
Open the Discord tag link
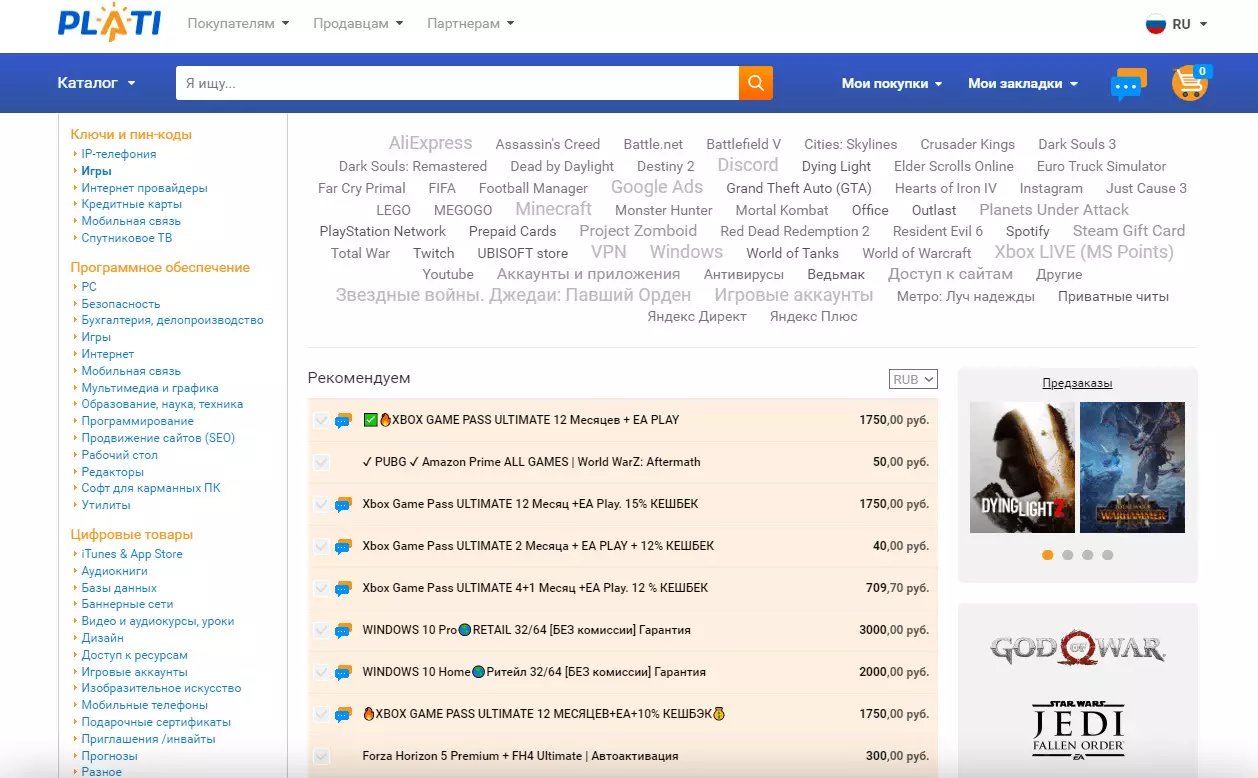click(748, 165)
